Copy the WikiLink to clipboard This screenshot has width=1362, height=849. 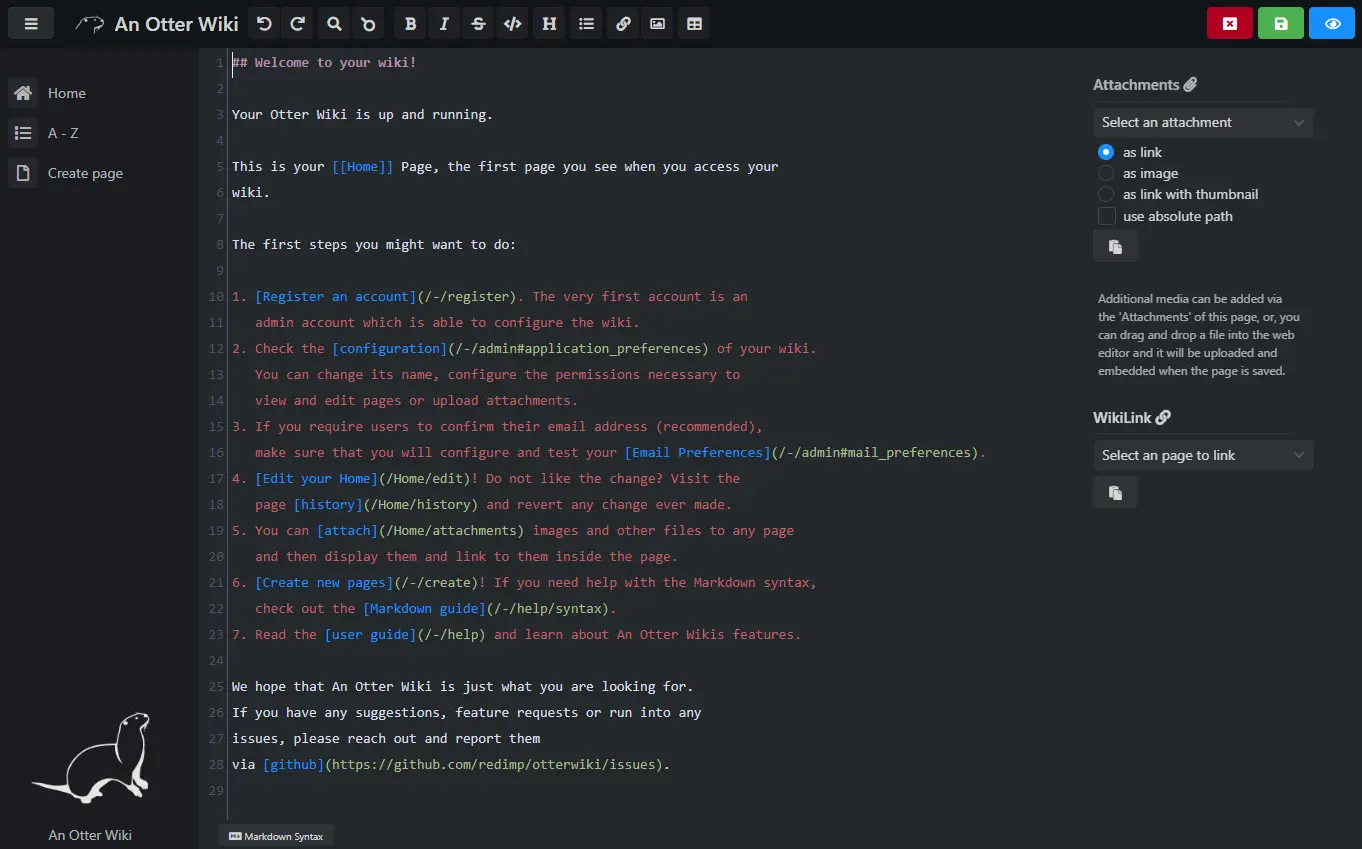(1115, 492)
